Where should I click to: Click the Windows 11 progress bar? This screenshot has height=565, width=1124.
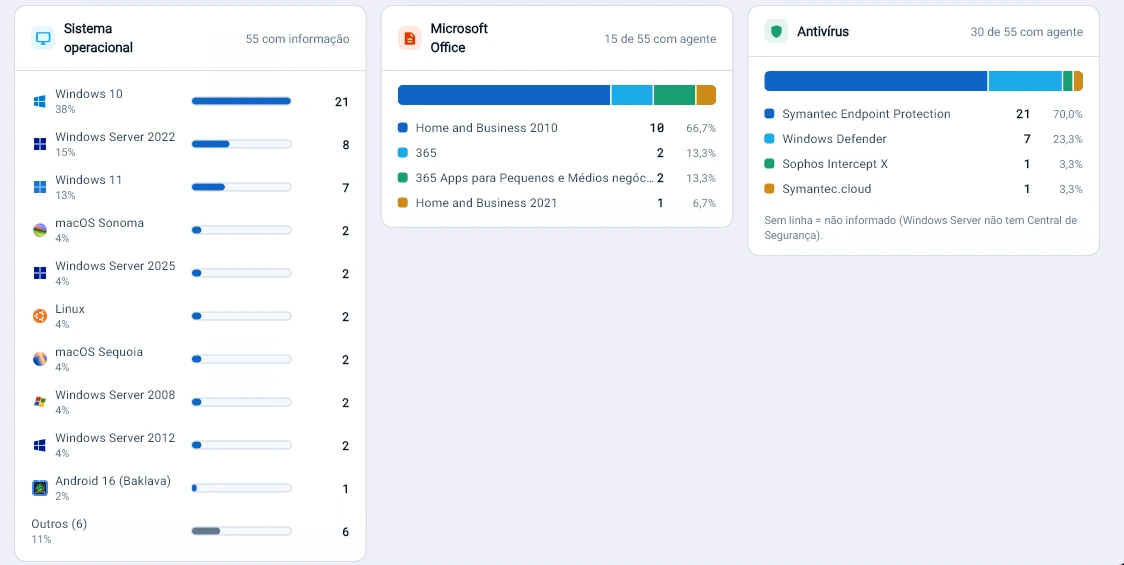pyautogui.click(x=242, y=187)
